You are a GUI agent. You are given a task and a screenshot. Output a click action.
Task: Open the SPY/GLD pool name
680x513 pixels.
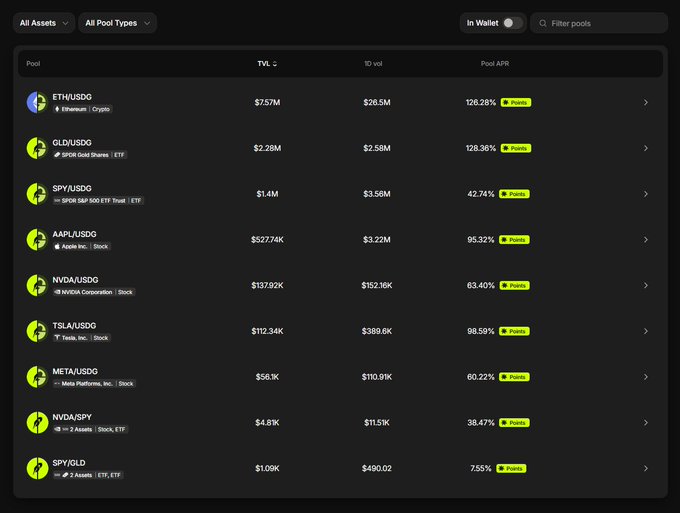point(69,463)
